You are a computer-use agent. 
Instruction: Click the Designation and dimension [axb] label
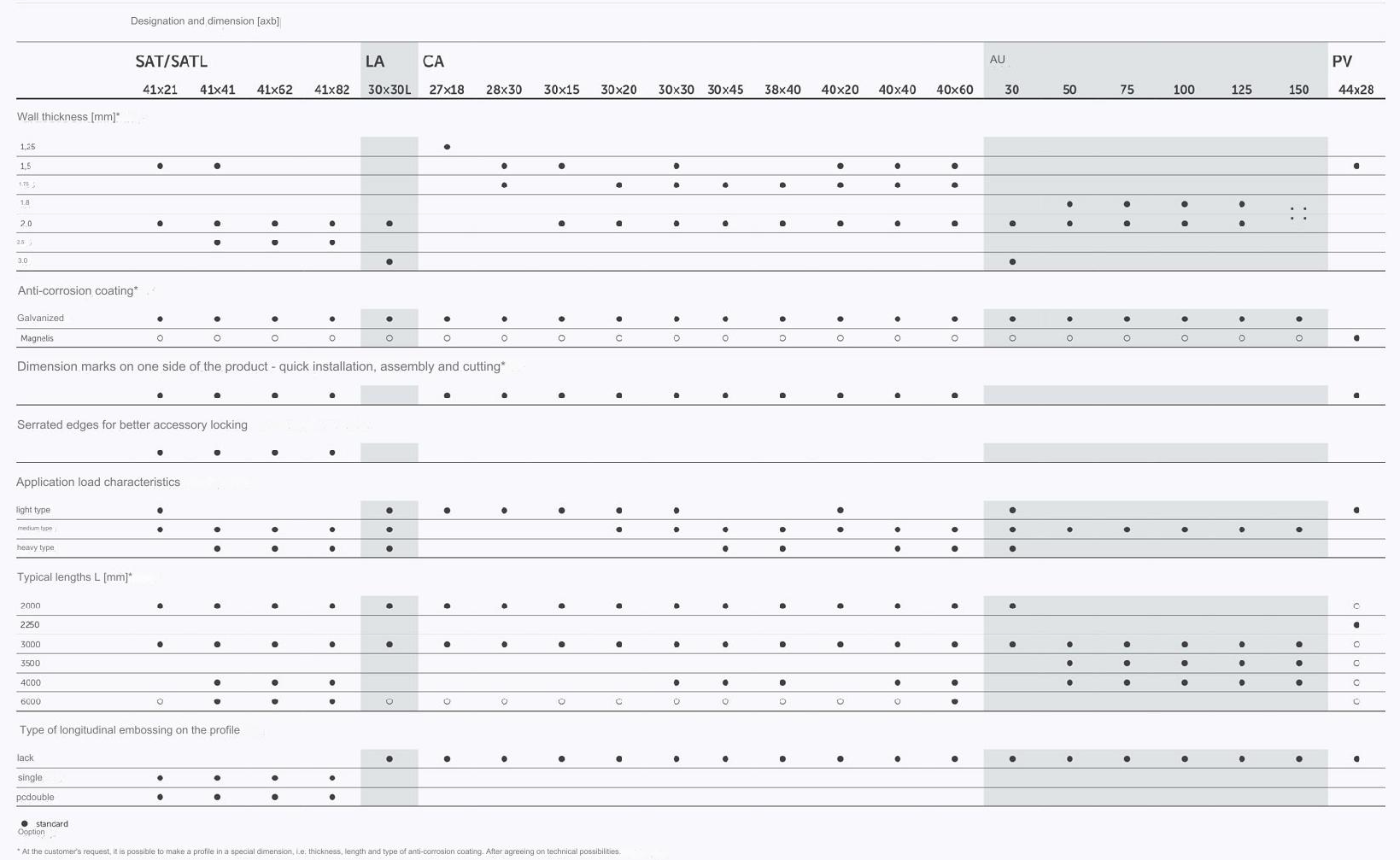[205, 20]
